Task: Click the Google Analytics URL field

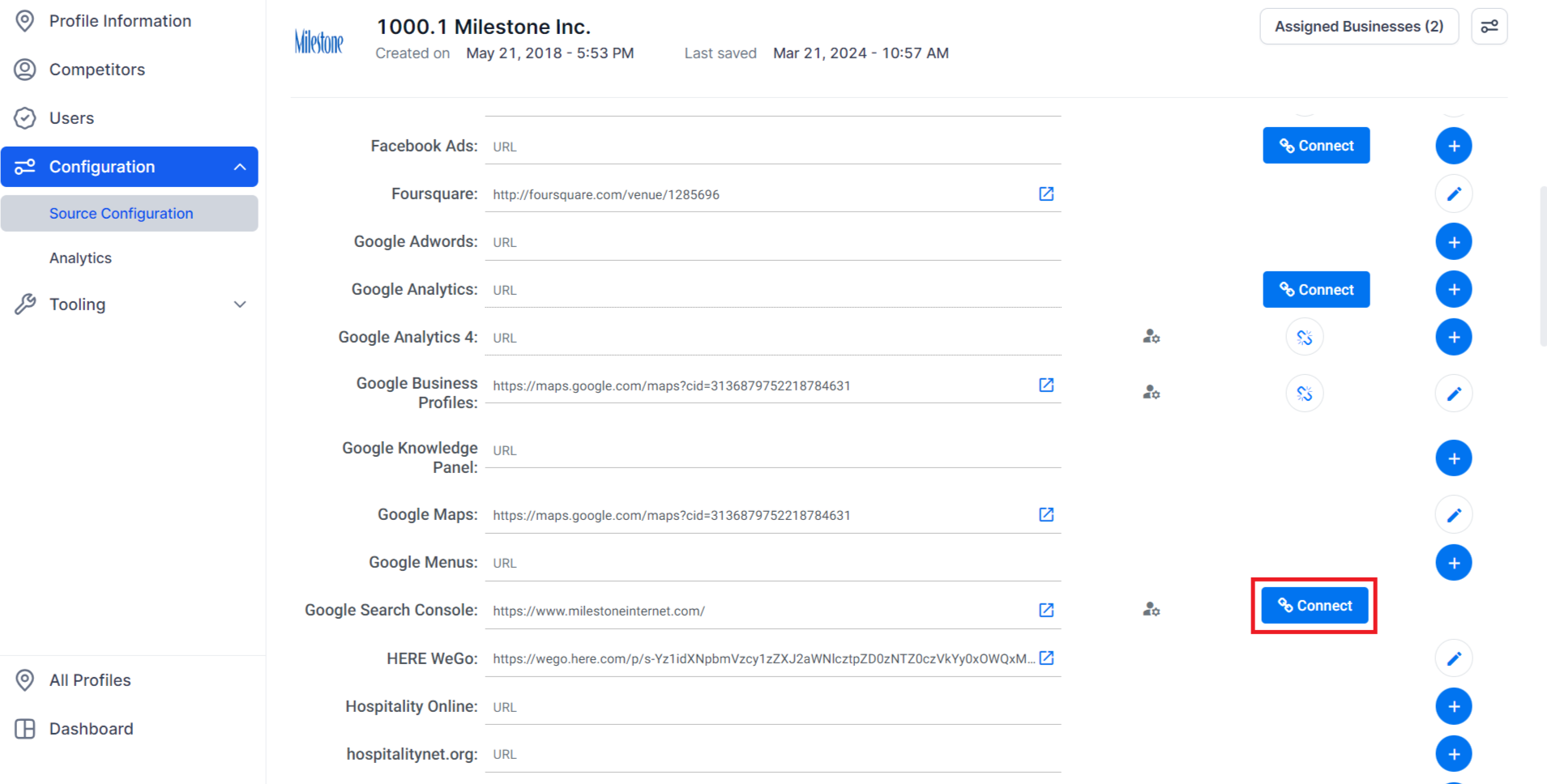Action: pos(773,290)
